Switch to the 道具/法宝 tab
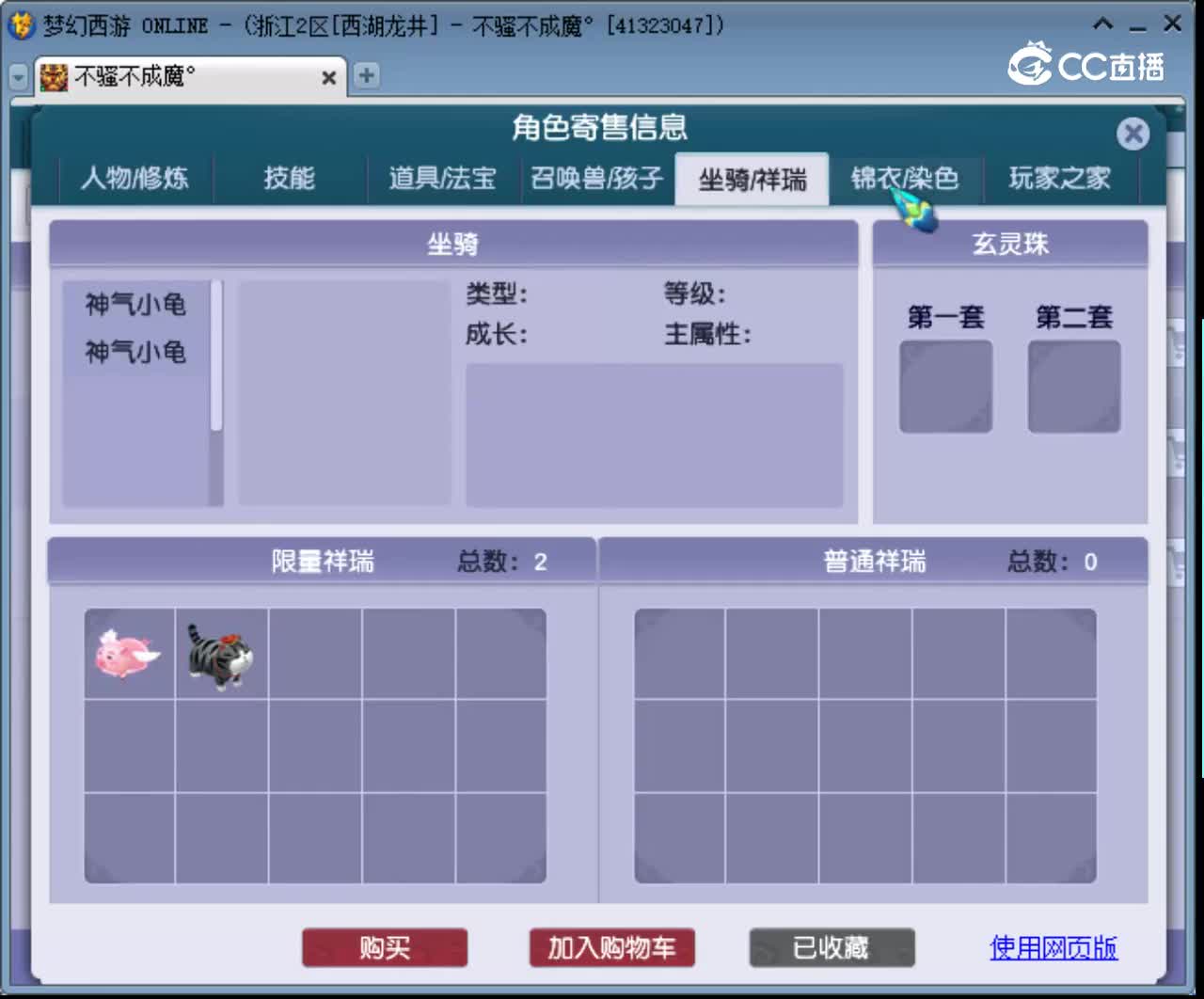This screenshot has height=999, width=1204. [442, 178]
